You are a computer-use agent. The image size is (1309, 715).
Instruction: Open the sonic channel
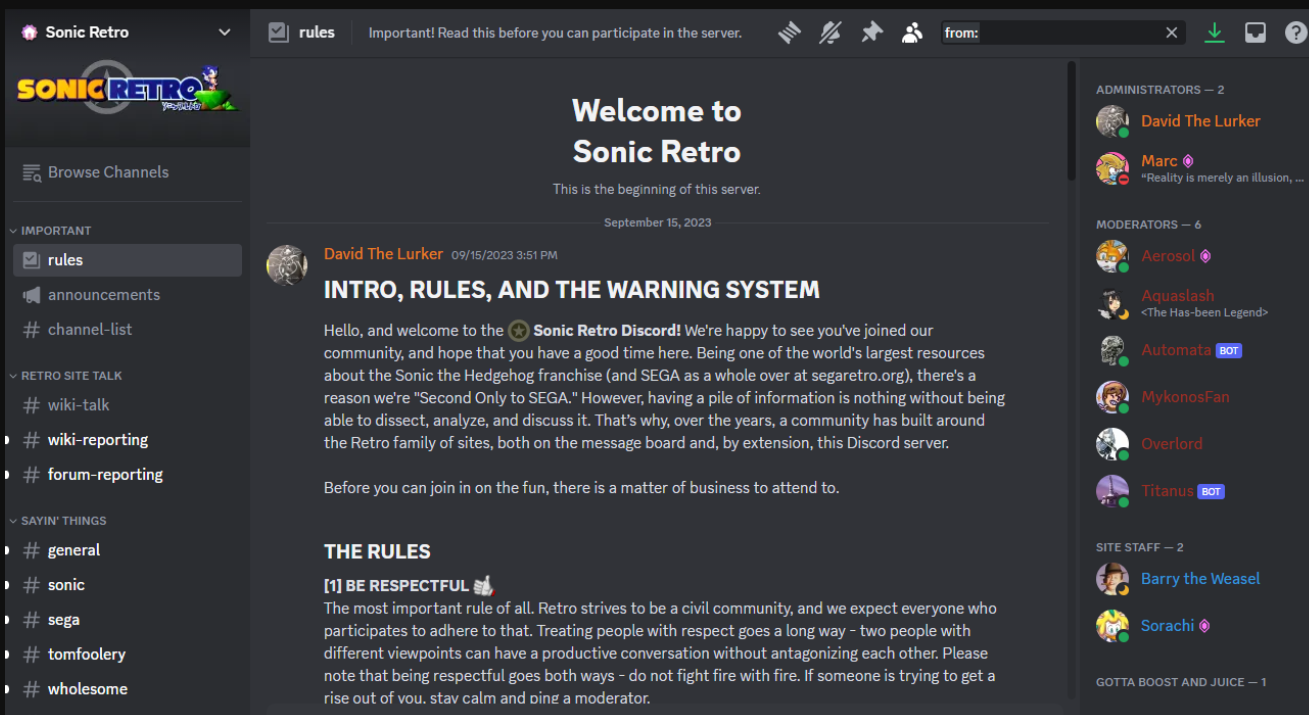(127, 585)
